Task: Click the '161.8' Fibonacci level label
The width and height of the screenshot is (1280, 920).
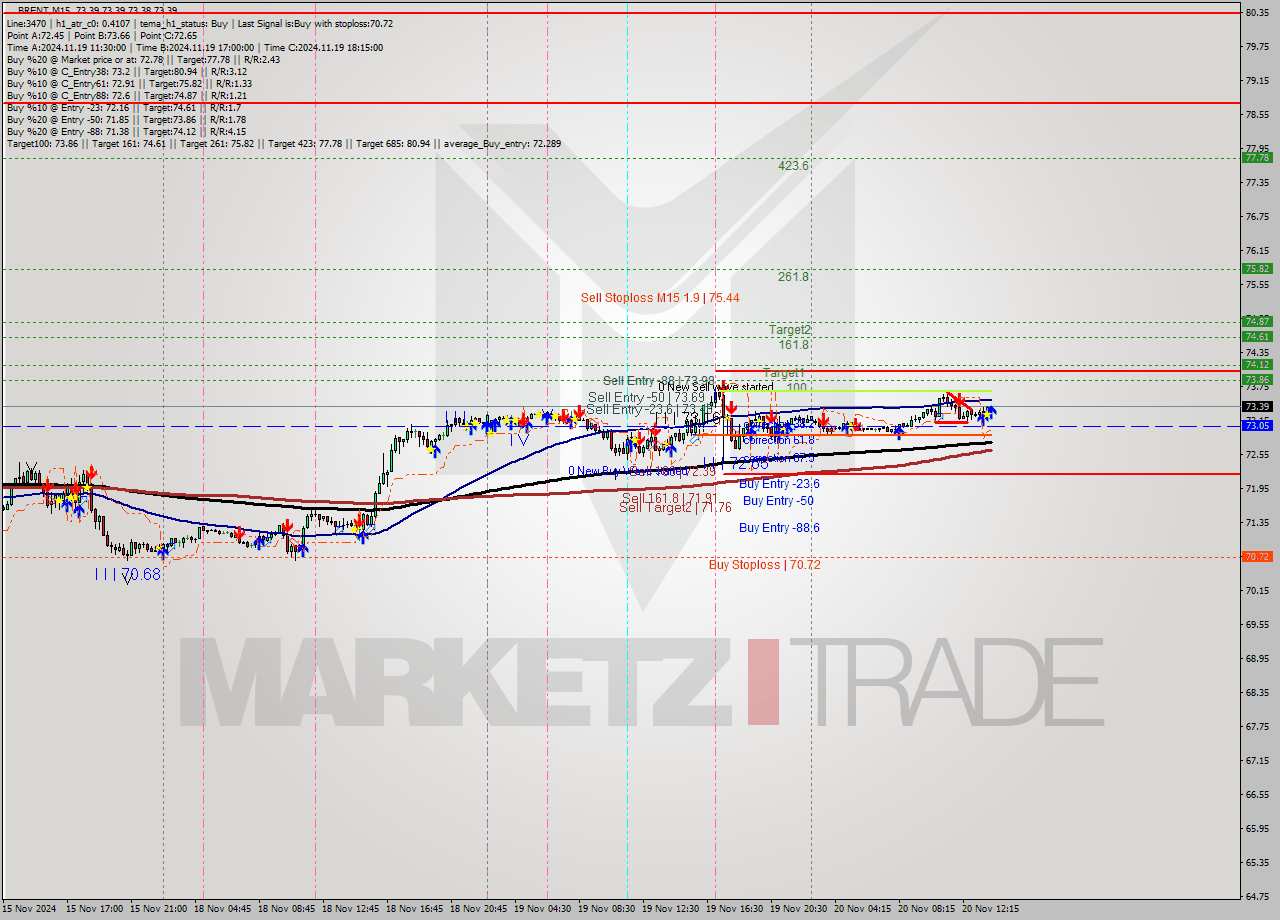Action: point(793,345)
